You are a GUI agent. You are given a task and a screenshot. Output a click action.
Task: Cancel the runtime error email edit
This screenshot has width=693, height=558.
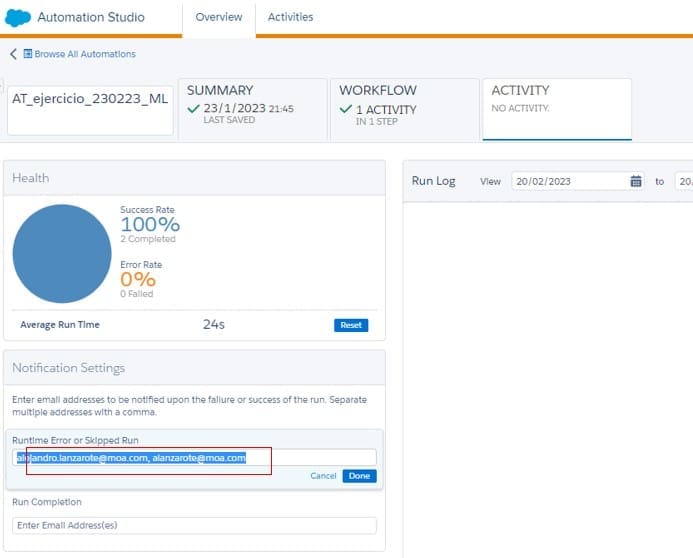(323, 476)
